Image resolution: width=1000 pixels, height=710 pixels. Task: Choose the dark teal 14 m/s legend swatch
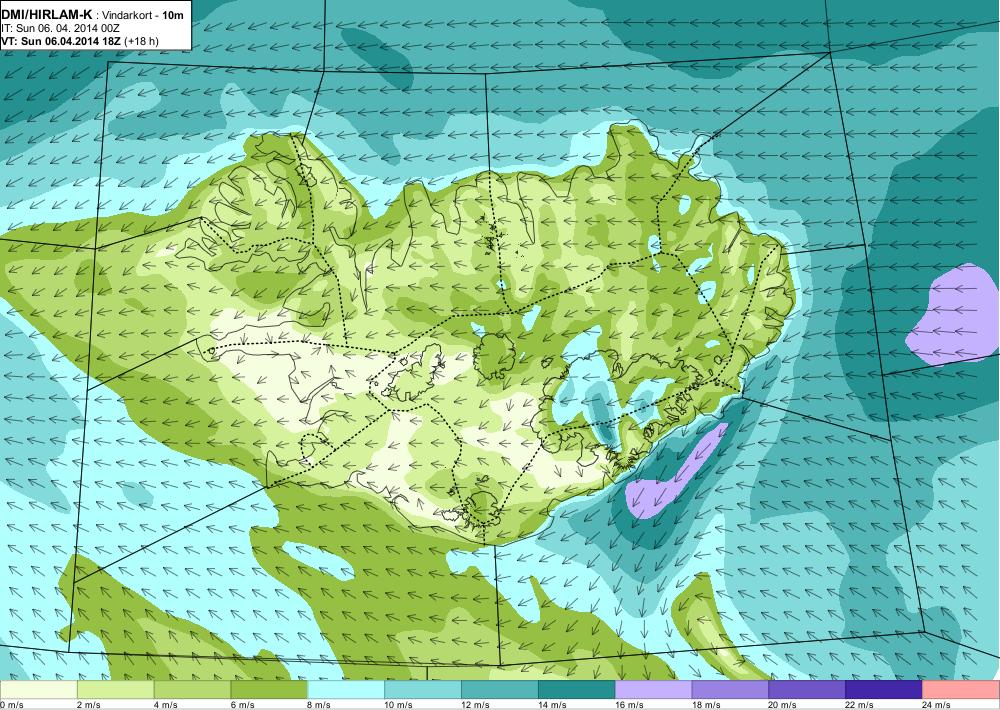click(x=577, y=690)
